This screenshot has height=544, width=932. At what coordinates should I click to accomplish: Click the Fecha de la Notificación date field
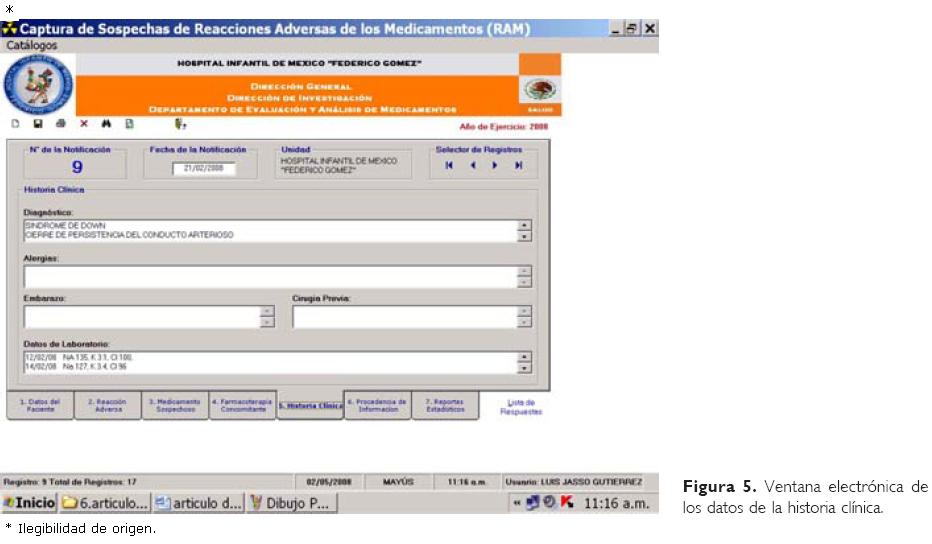(x=203, y=169)
